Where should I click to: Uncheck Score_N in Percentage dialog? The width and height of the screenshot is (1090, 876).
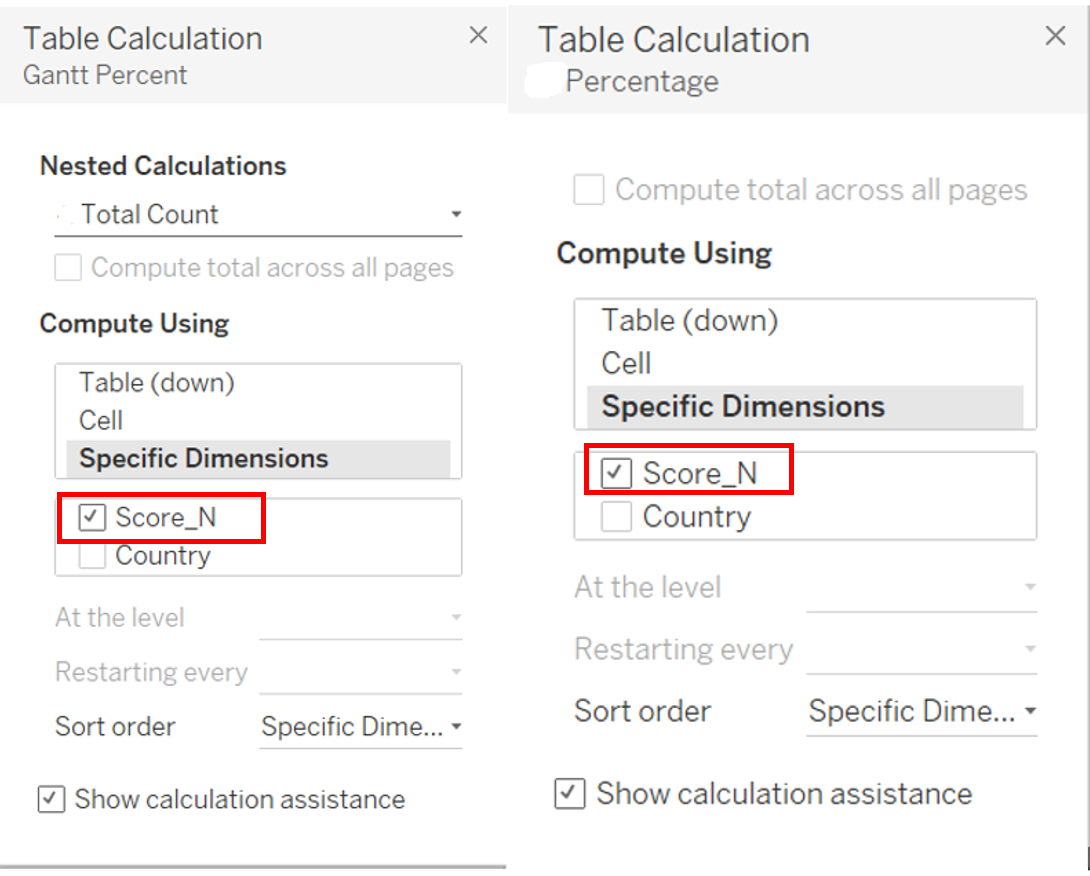point(616,474)
